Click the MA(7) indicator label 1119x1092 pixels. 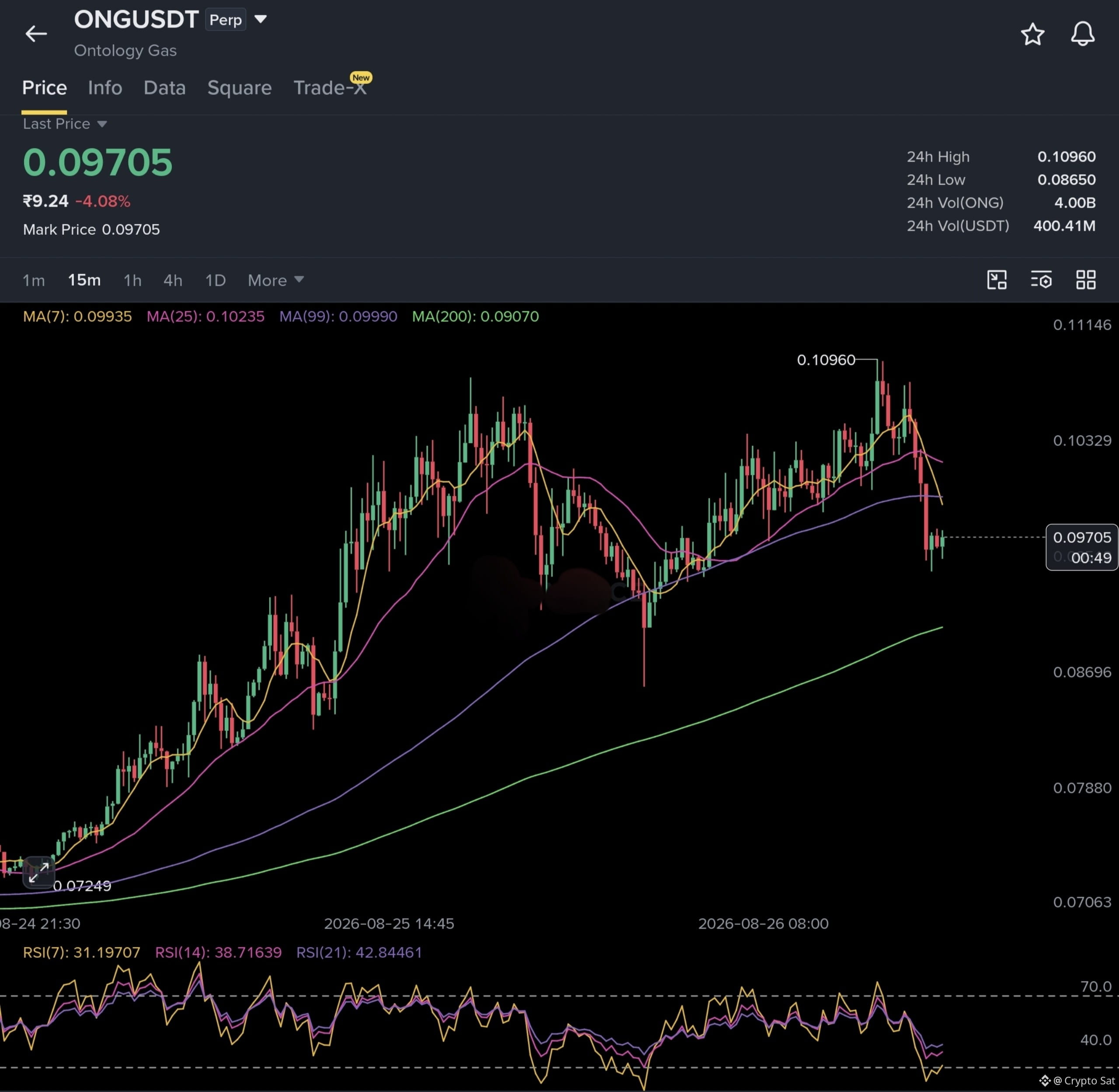click(77, 316)
